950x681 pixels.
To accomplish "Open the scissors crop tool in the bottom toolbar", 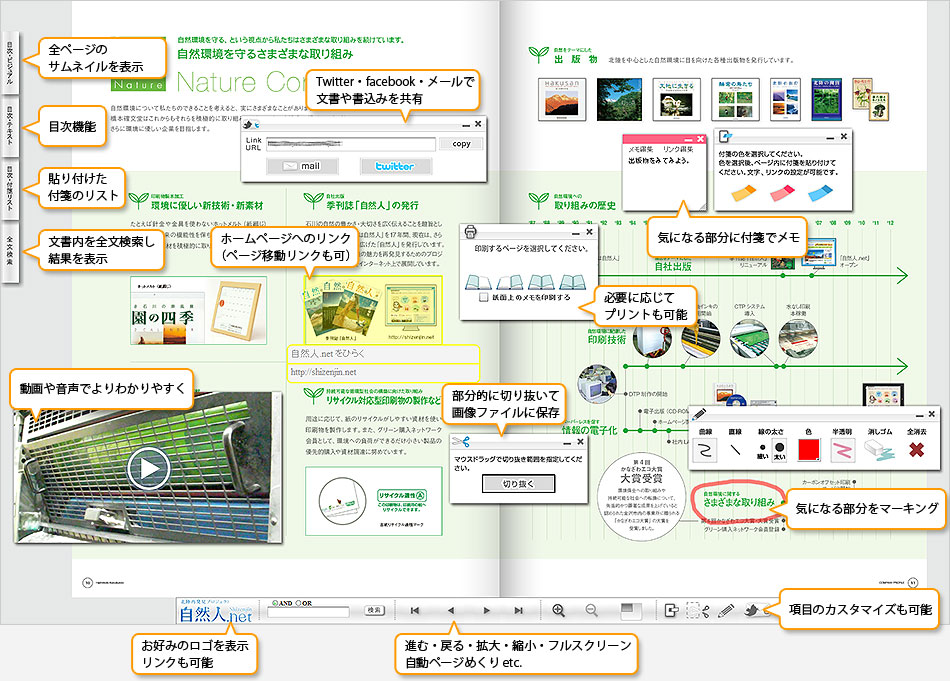I will pos(698,611).
